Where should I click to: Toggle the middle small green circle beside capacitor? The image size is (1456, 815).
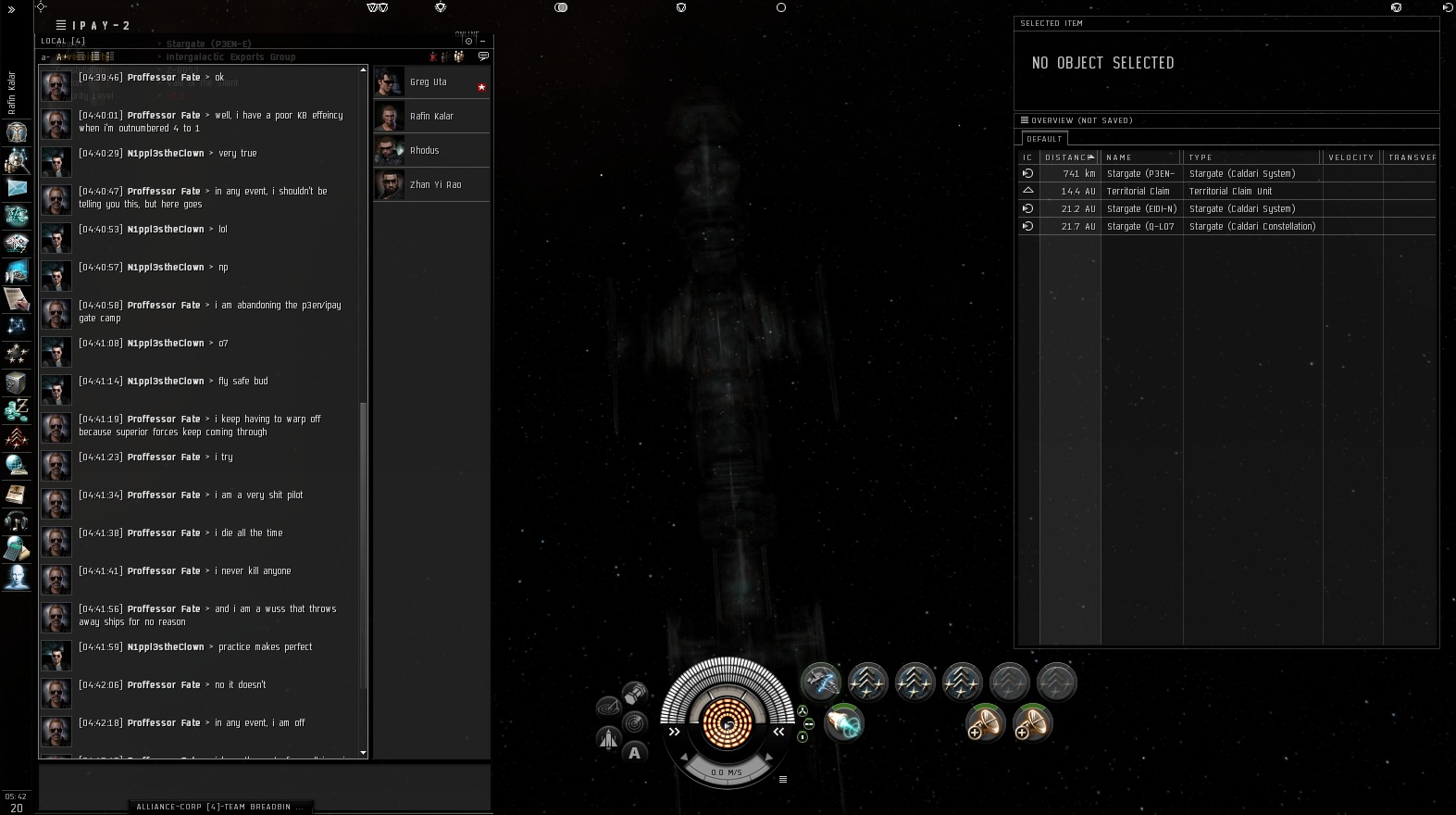(x=808, y=723)
